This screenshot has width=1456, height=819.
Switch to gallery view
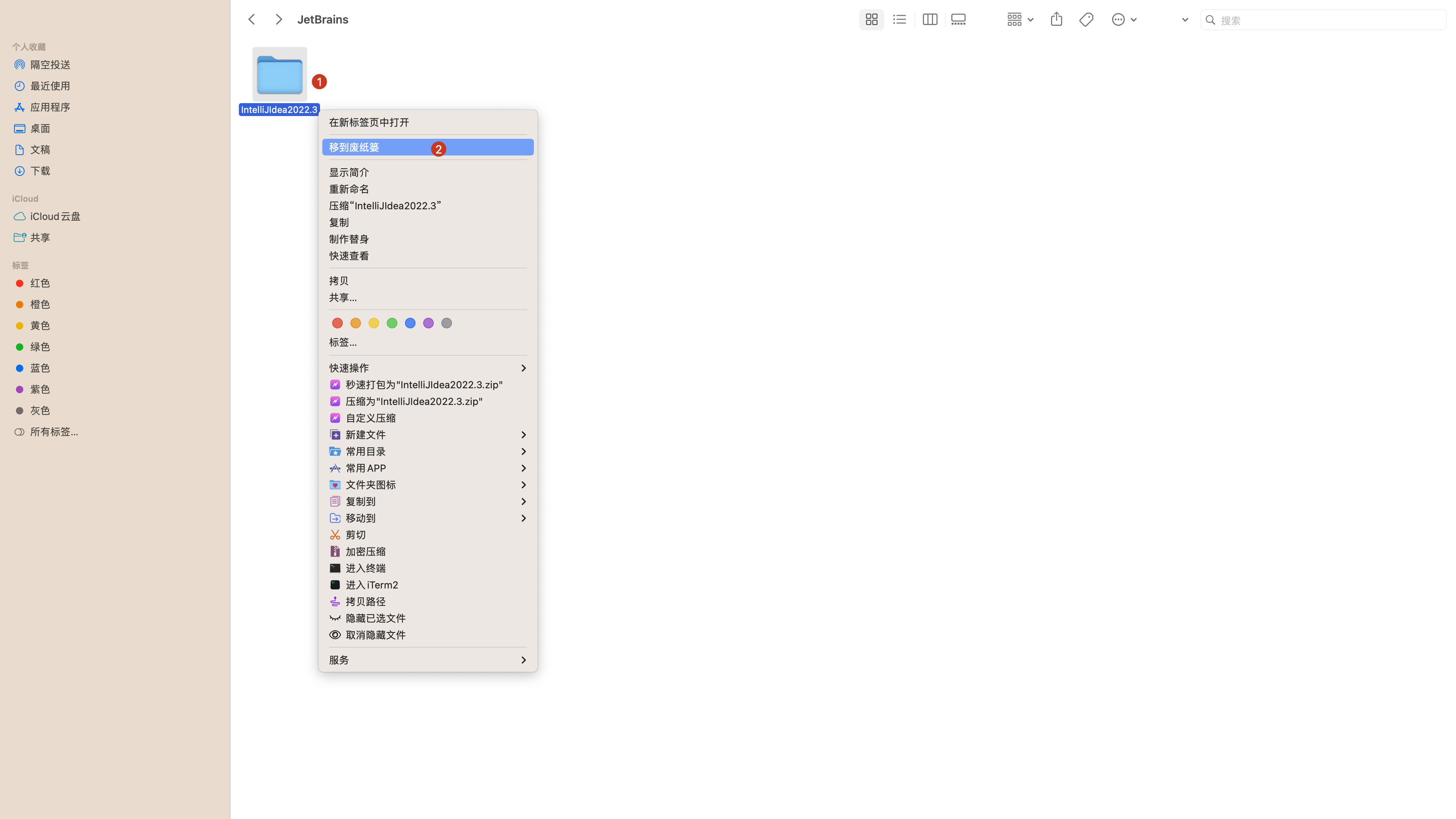pyautogui.click(x=959, y=20)
